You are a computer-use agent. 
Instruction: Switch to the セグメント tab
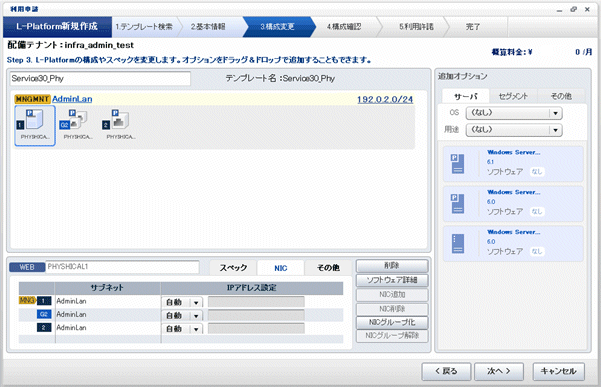tap(513, 96)
